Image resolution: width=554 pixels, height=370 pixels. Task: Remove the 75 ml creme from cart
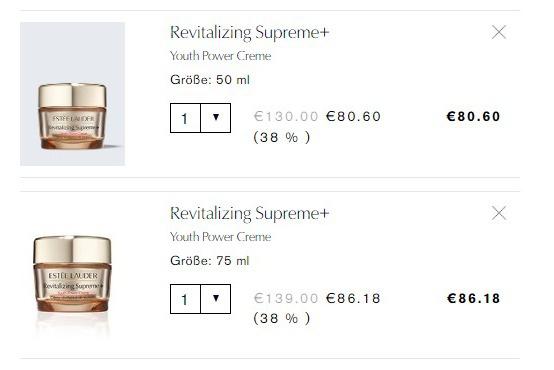coord(499,213)
